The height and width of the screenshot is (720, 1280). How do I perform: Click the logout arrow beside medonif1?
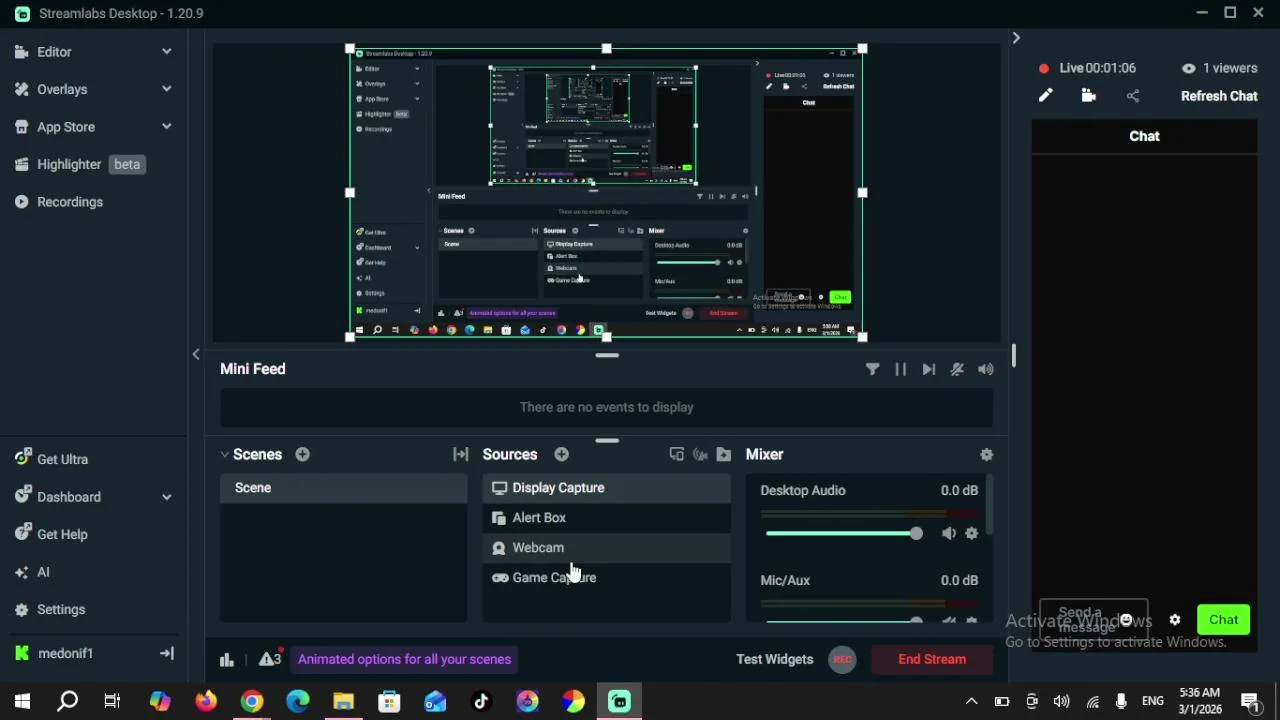click(x=167, y=653)
